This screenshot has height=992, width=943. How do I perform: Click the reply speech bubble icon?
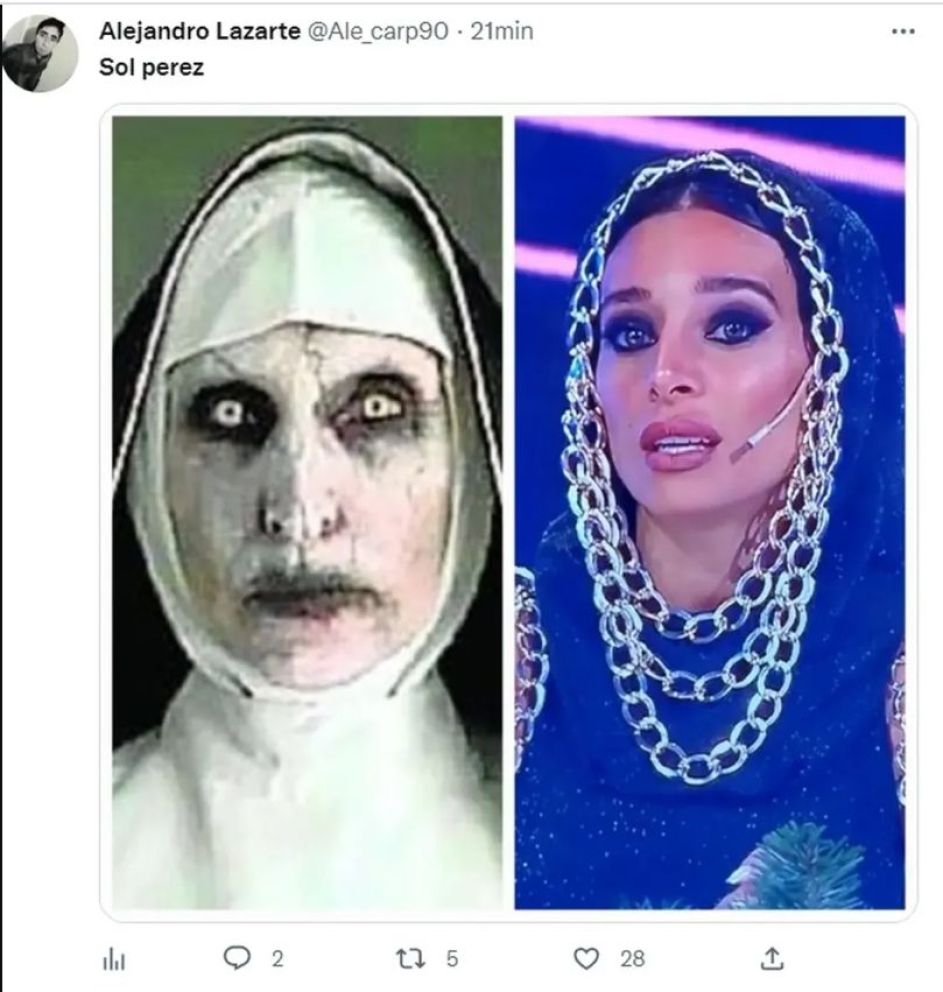(237, 958)
